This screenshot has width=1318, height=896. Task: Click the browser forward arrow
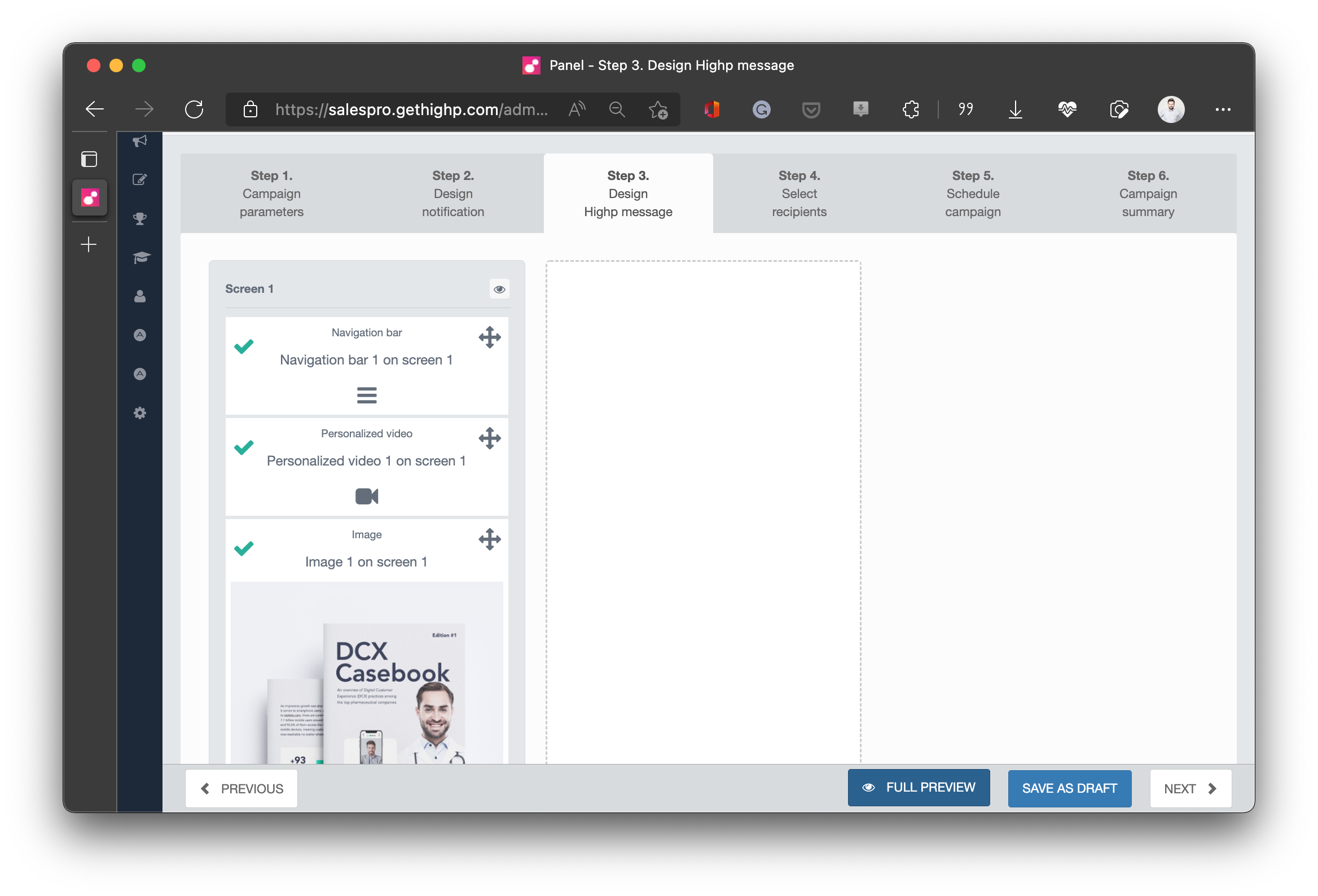pos(144,109)
